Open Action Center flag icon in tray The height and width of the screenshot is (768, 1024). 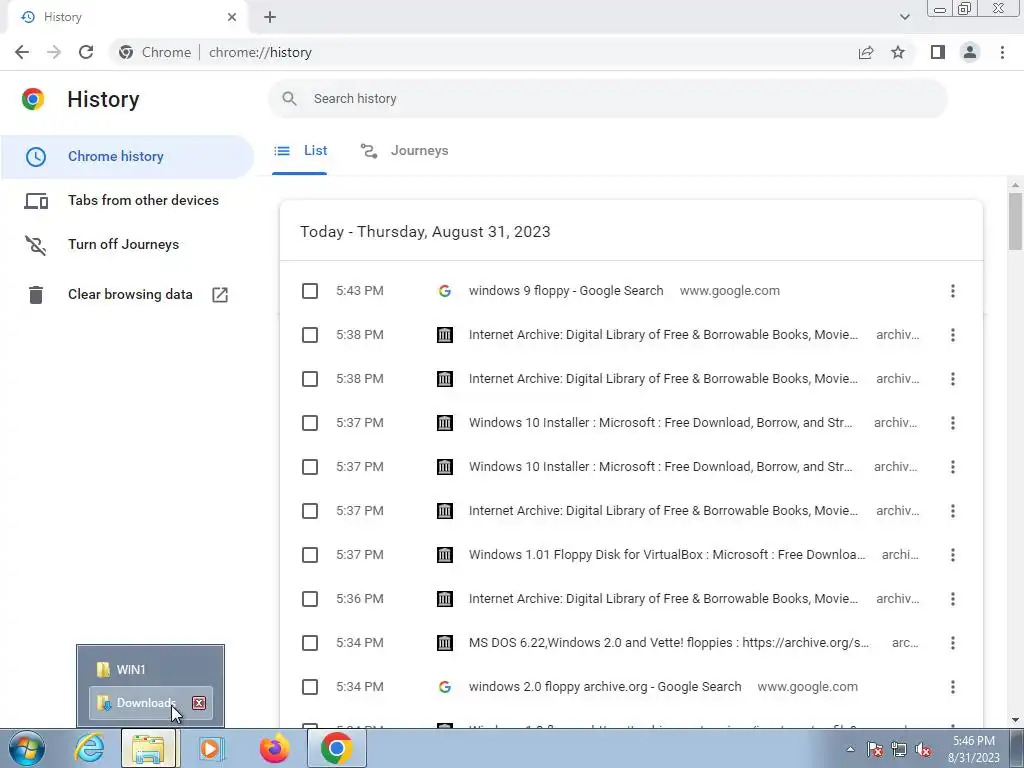(x=874, y=749)
